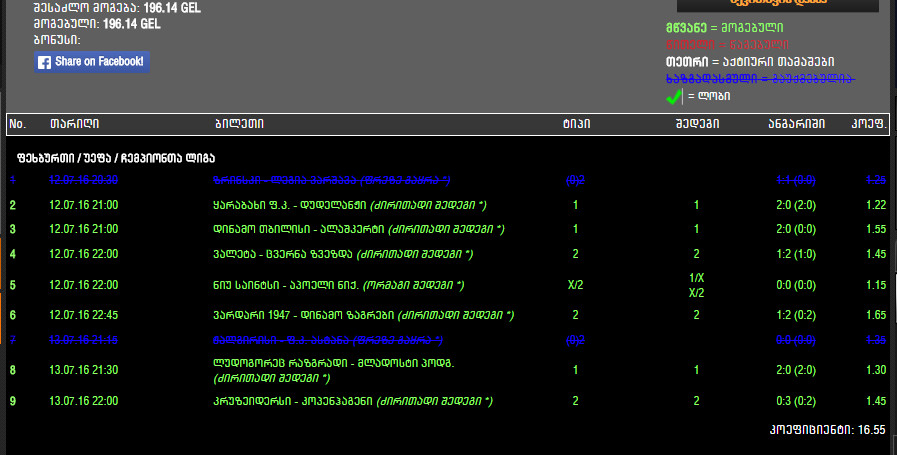Click the ანგარიში column header
Screen dimensions: 897x455
click(x=796, y=124)
